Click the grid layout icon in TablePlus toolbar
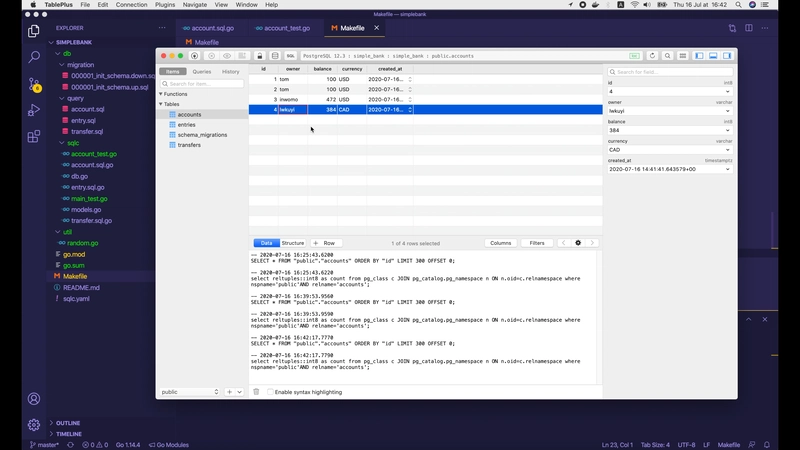 coord(683,56)
